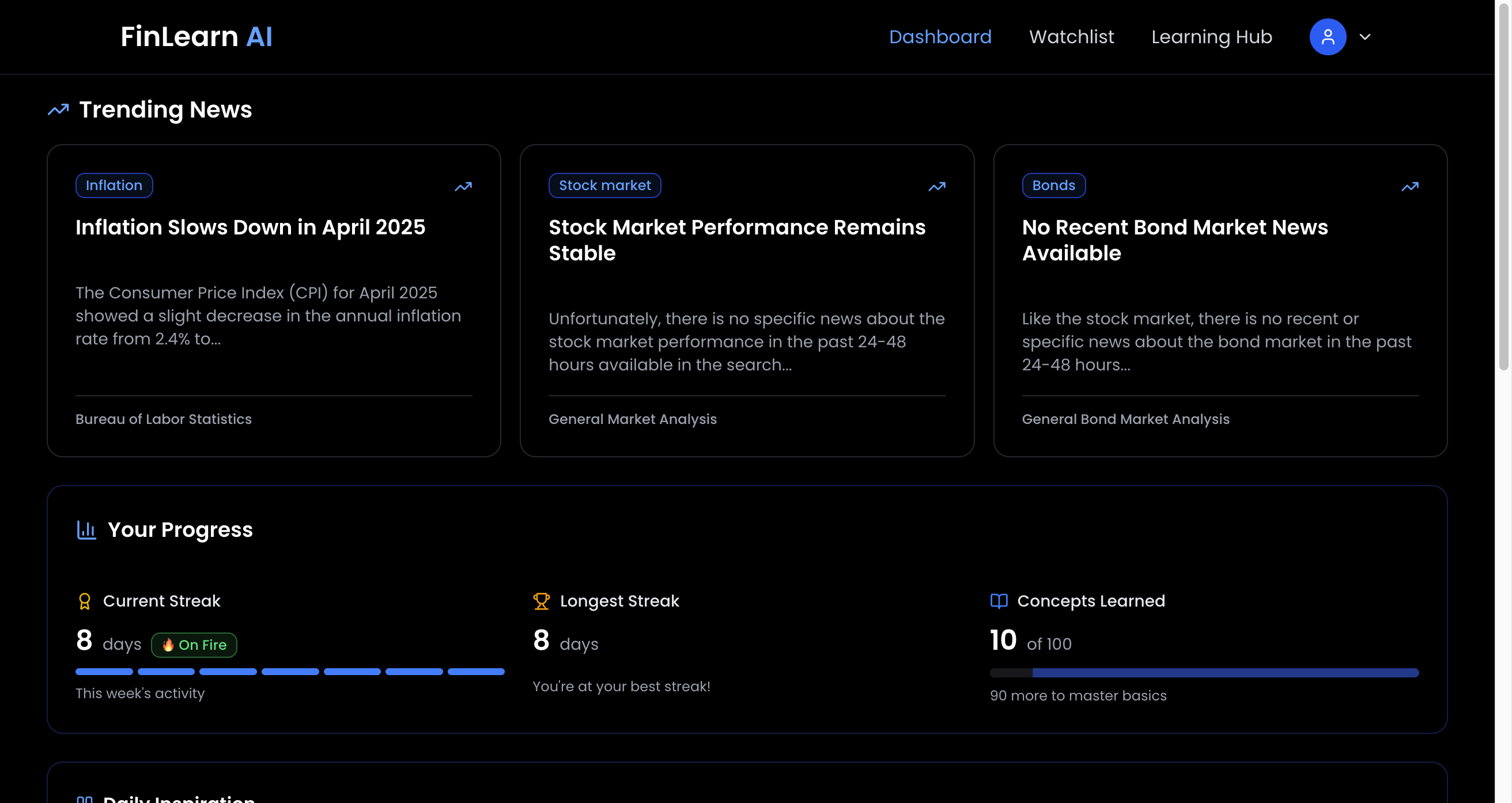Expand the profile menu chevron
Image resolution: width=1512 pixels, height=803 pixels.
pos(1364,37)
